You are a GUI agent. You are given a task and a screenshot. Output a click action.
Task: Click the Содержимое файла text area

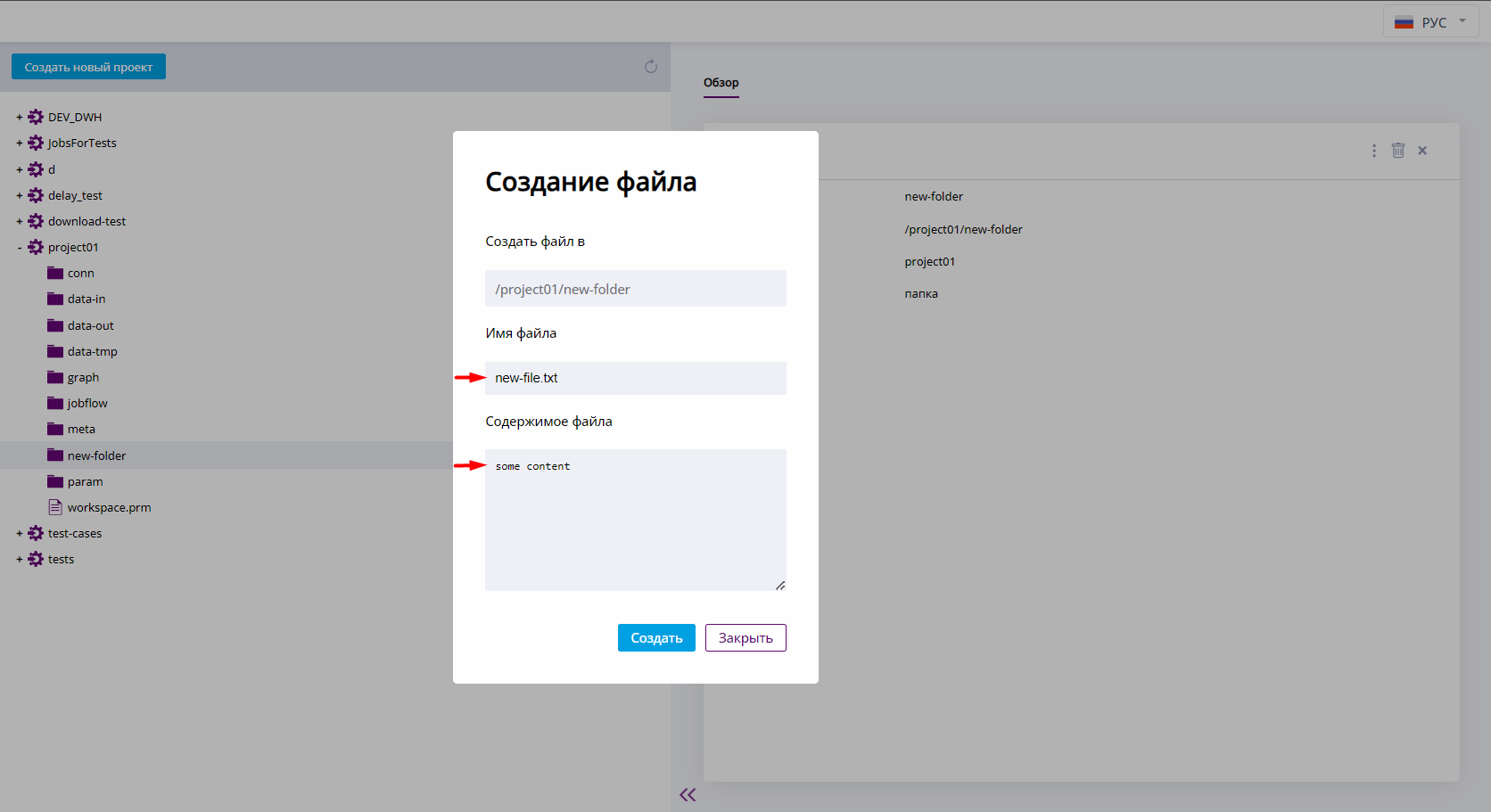(x=636, y=520)
